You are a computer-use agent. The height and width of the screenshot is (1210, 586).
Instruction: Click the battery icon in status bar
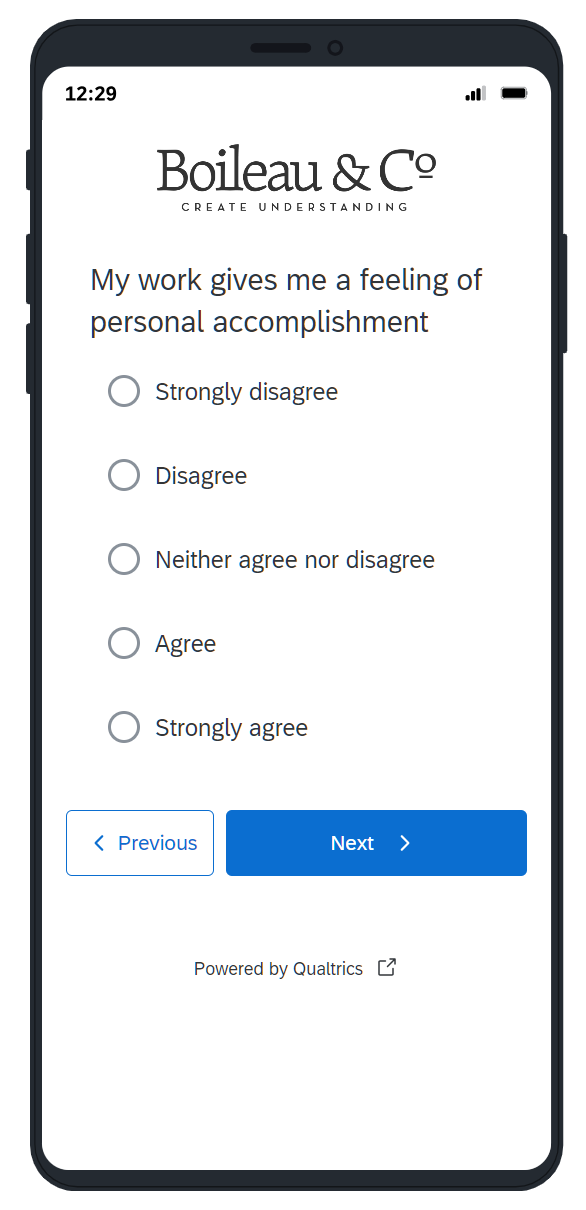tap(514, 93)
